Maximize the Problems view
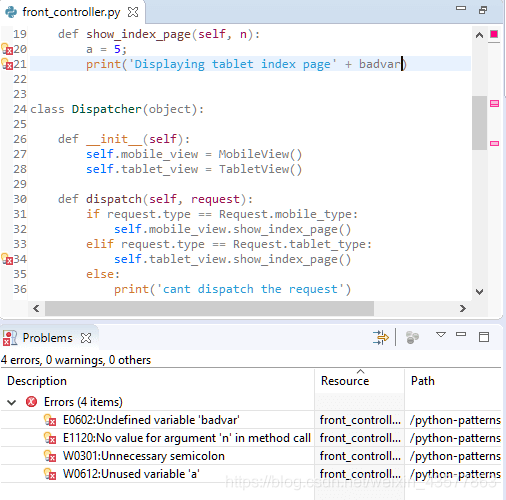The height and width of the screenshot is (500, 506). (x=484, y=337)
